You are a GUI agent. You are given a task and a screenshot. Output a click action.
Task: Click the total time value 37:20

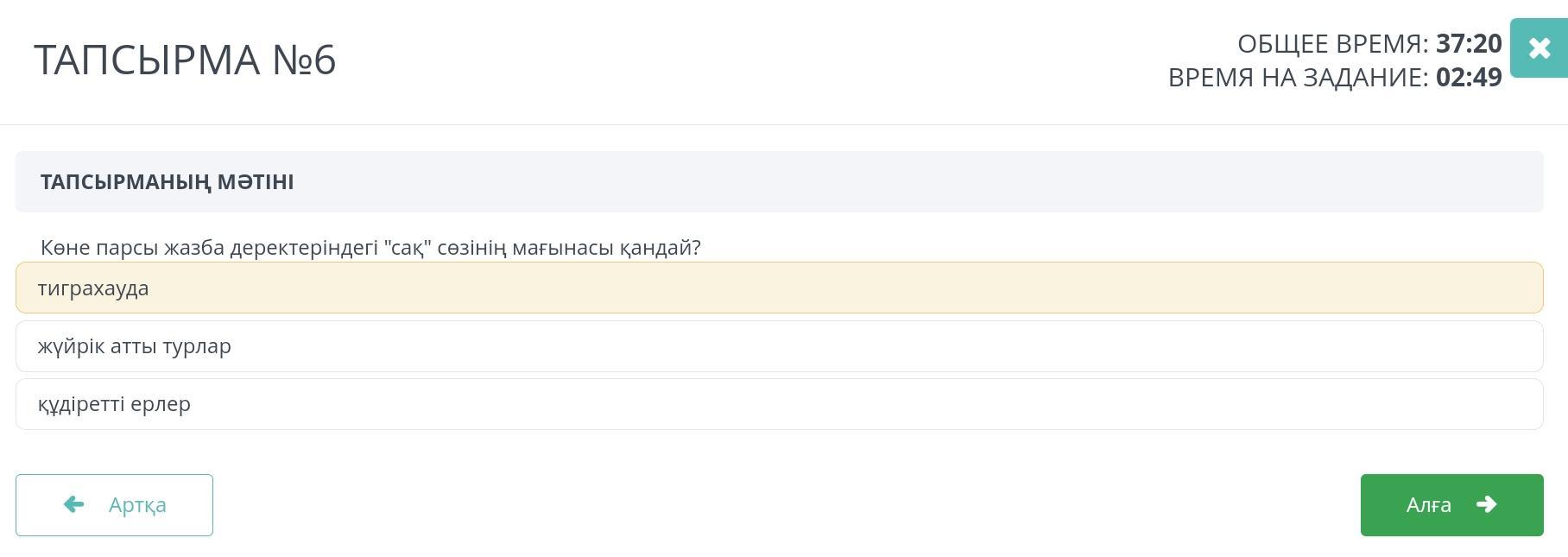coord(1469,43)
